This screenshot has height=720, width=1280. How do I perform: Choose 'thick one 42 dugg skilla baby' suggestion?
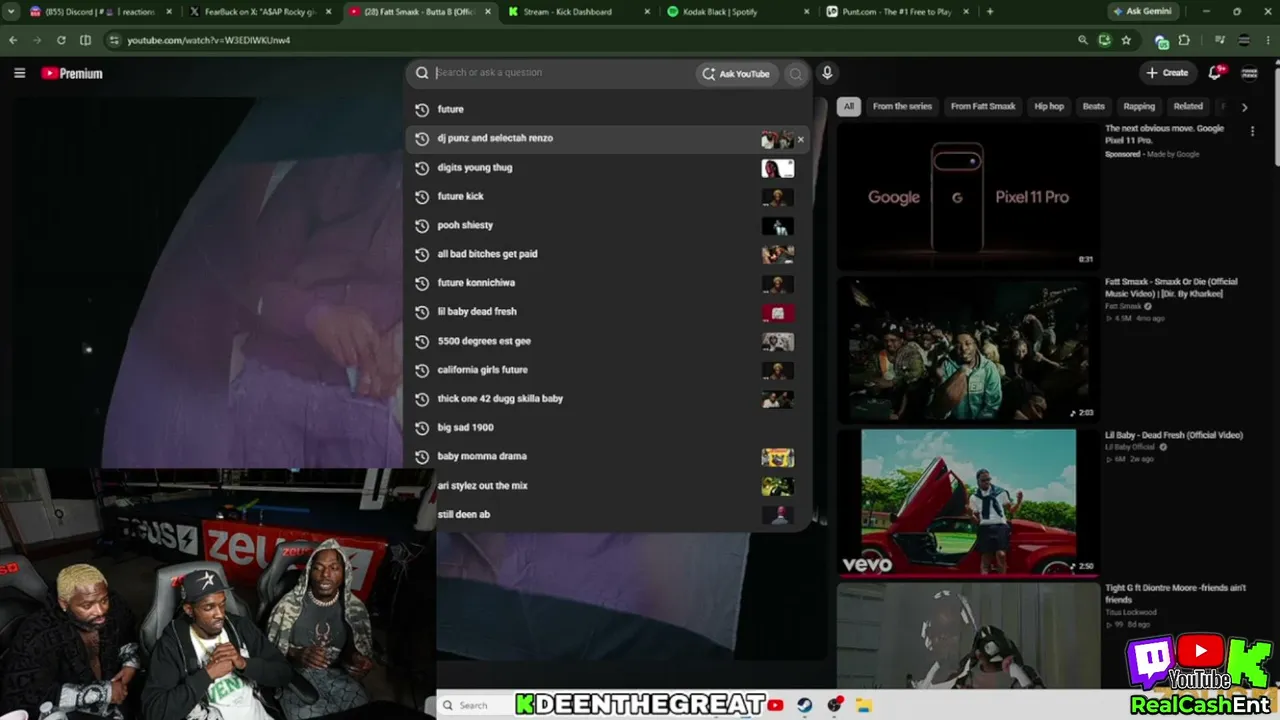click(x=607, y=398)
